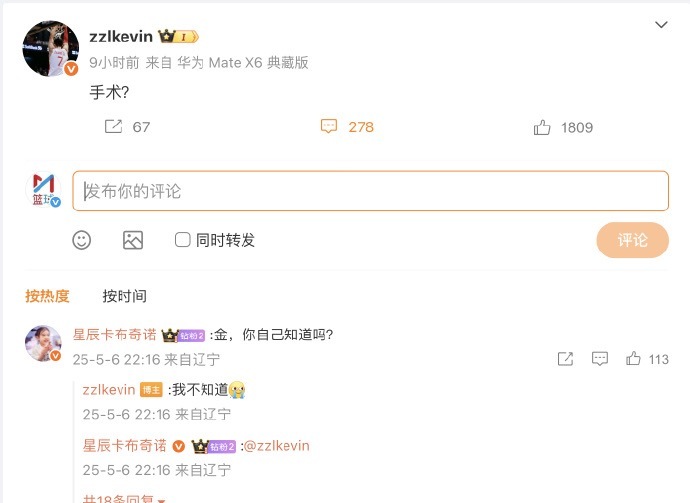
Task: Repost 星辰卡布奇诺's comment via share icon
Action: pos(565,359)
